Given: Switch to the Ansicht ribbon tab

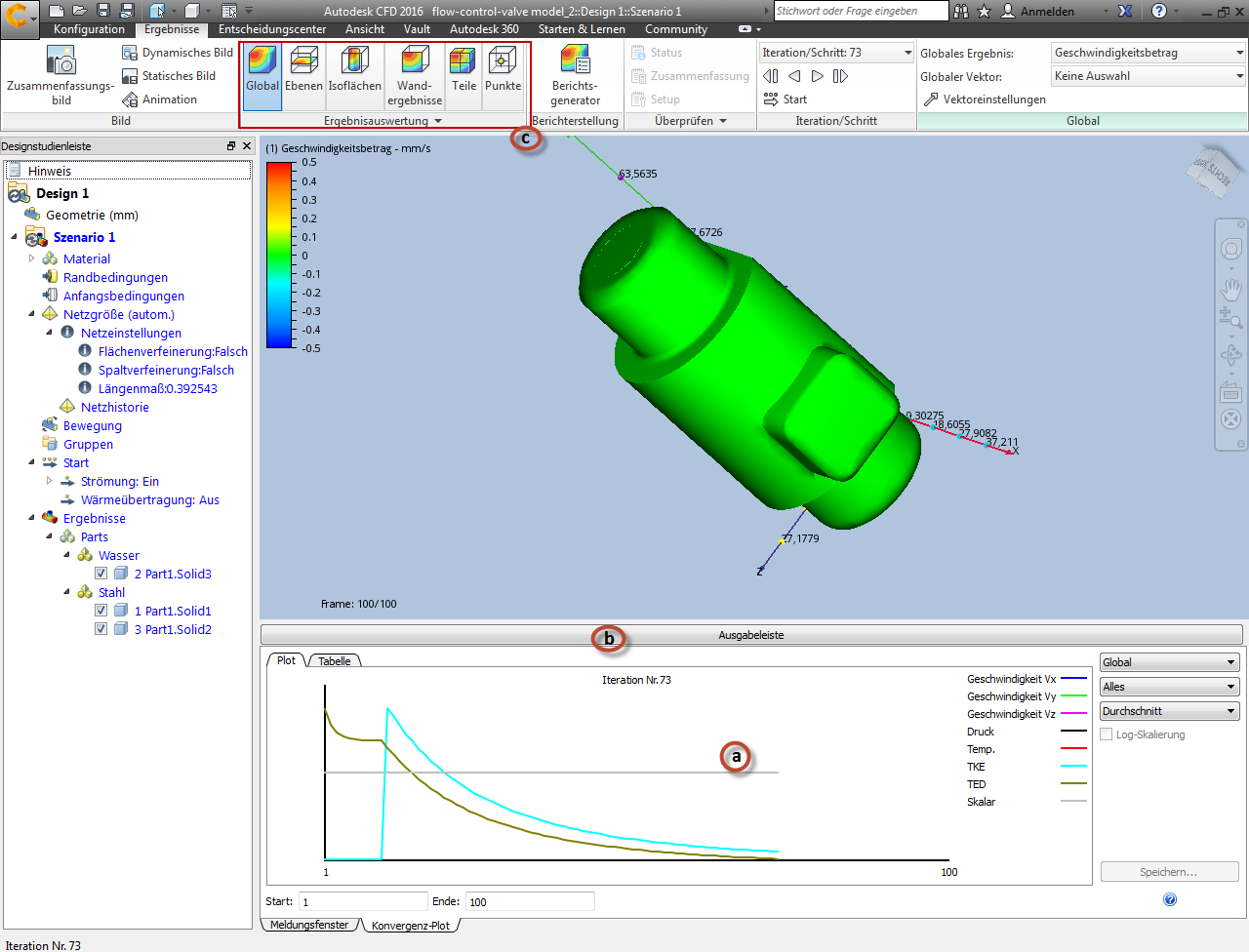Looking at the screenshot, I should 365,29.
